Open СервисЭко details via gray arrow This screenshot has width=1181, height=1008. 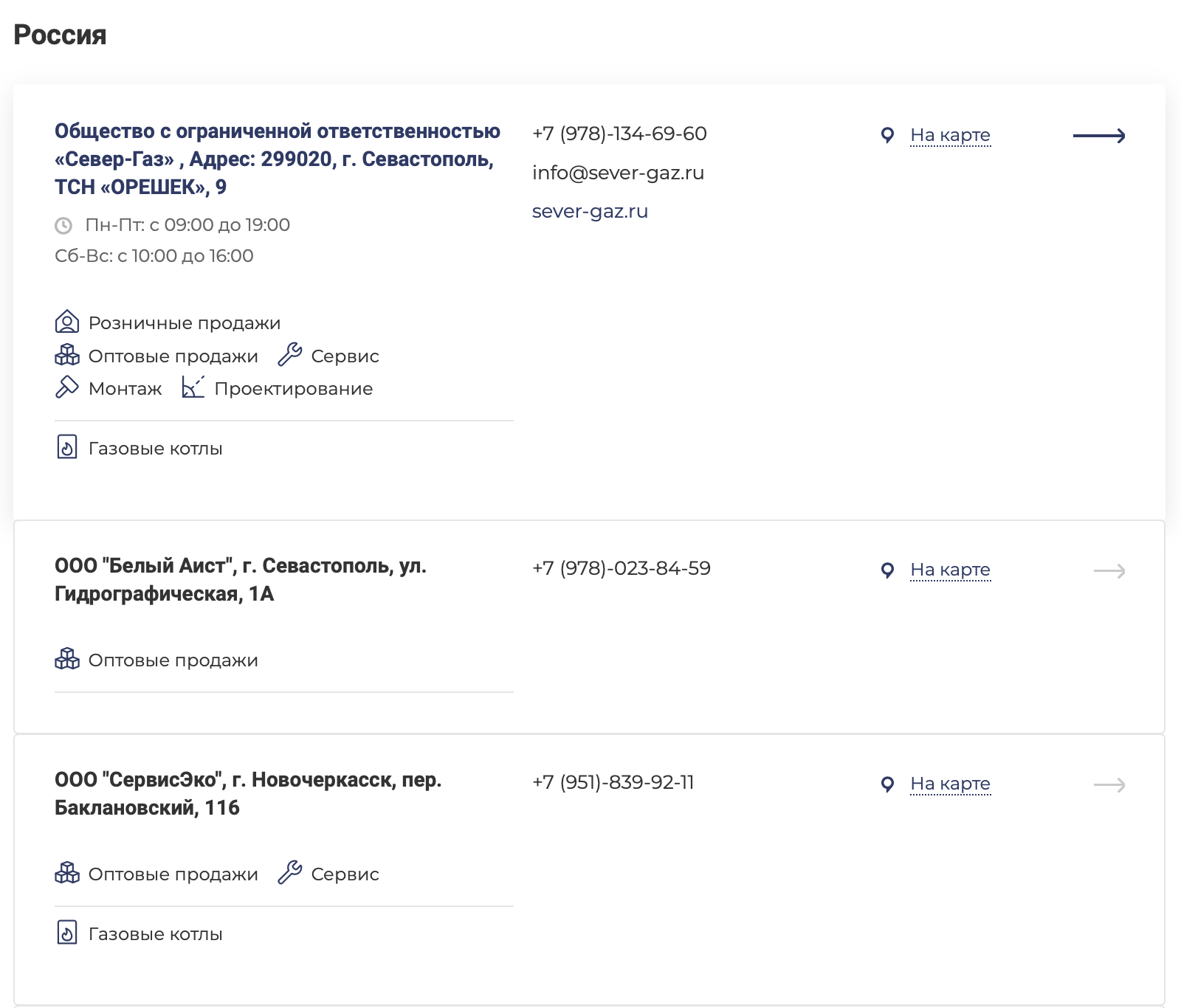[1109, 785]
